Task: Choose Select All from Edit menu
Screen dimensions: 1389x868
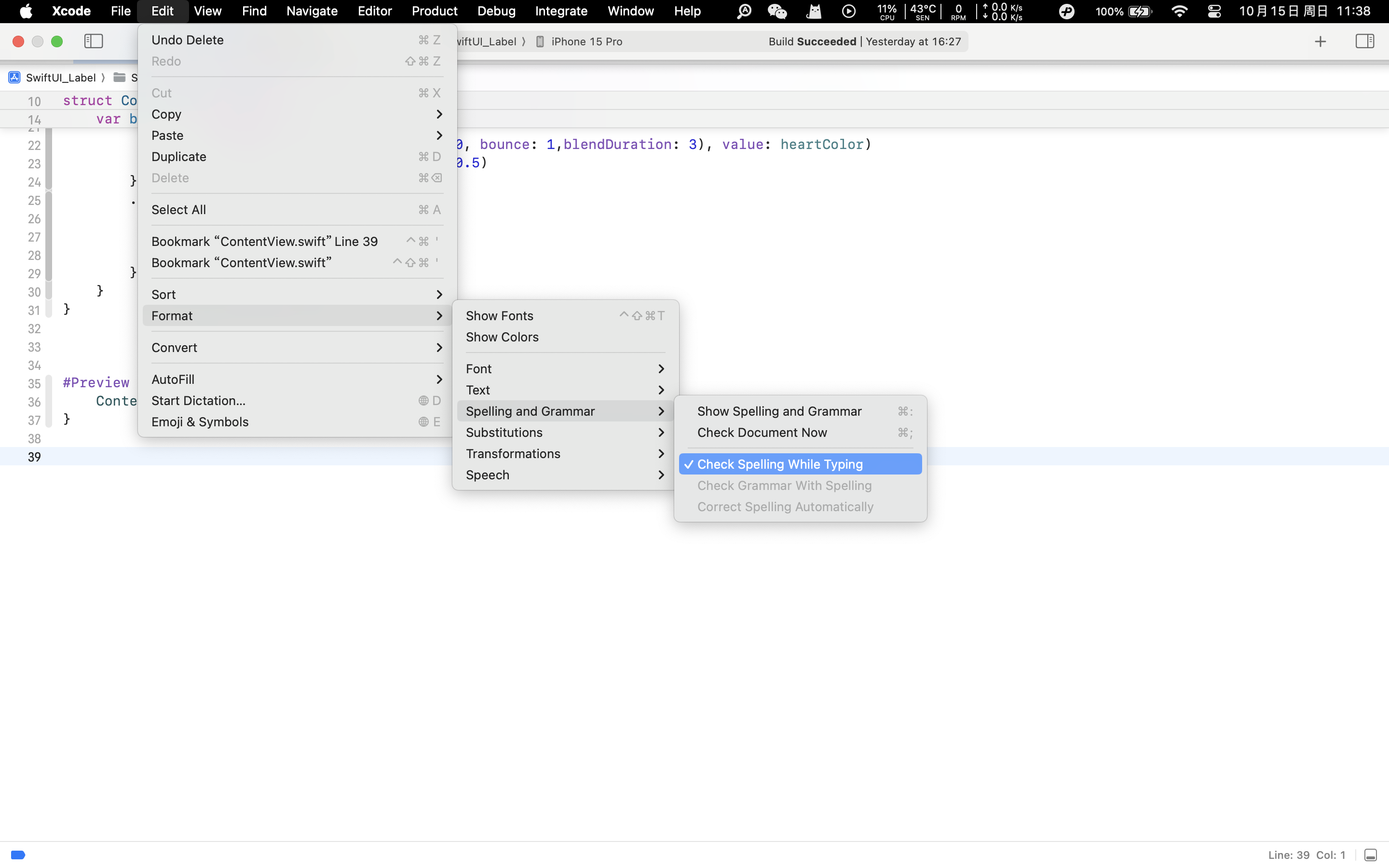Action: tap(178, 210)
